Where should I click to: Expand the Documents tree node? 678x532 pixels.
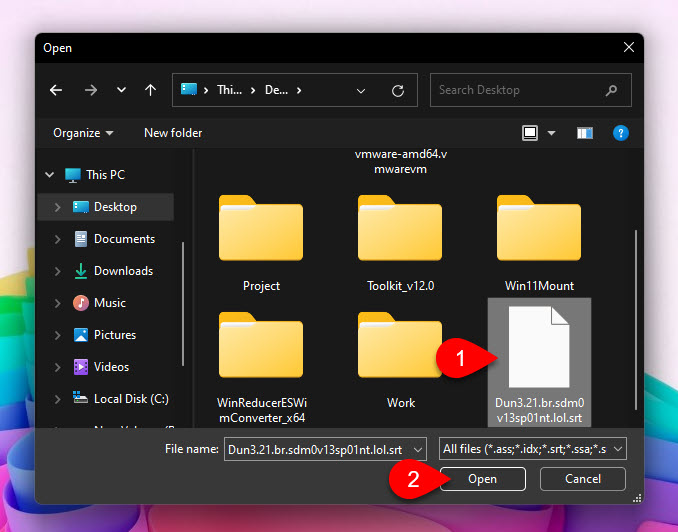(x=57, y=239)
